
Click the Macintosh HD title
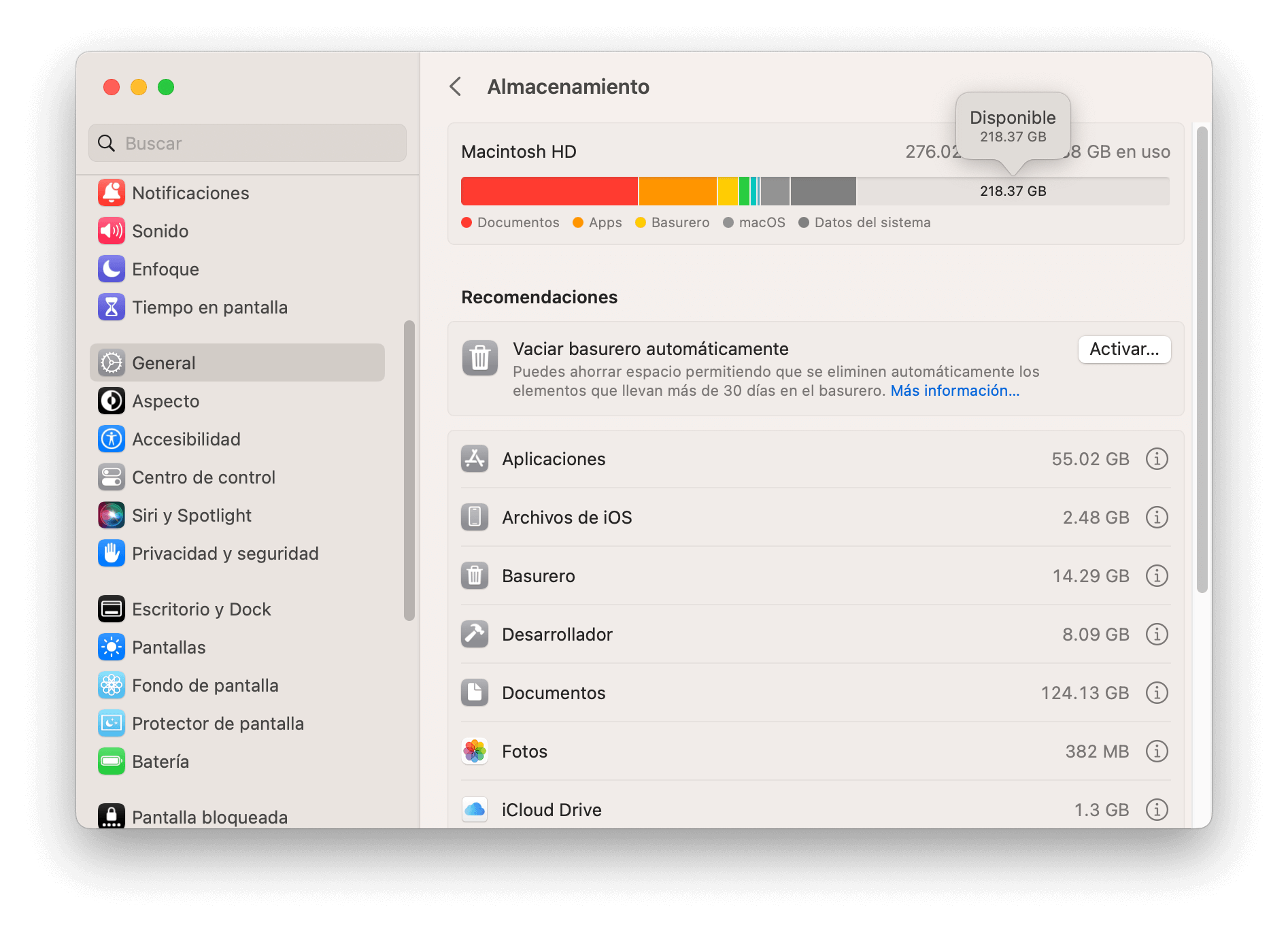519,152
